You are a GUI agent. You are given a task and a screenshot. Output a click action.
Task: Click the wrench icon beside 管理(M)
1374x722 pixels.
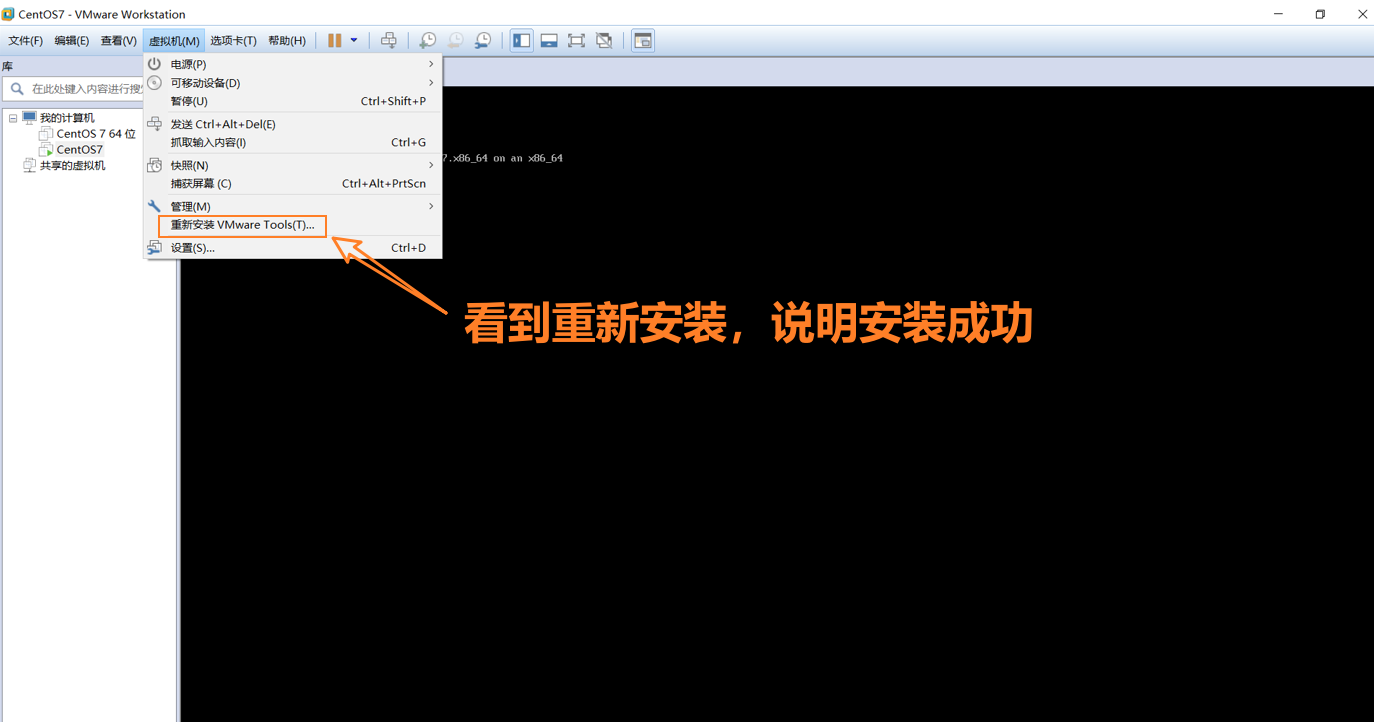click(155, 206)
